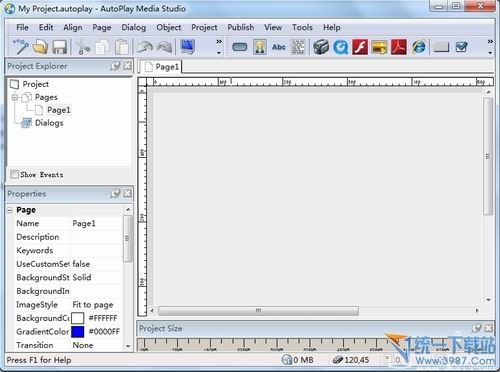Click Properties panel scroll down arrow

(128, 346)
